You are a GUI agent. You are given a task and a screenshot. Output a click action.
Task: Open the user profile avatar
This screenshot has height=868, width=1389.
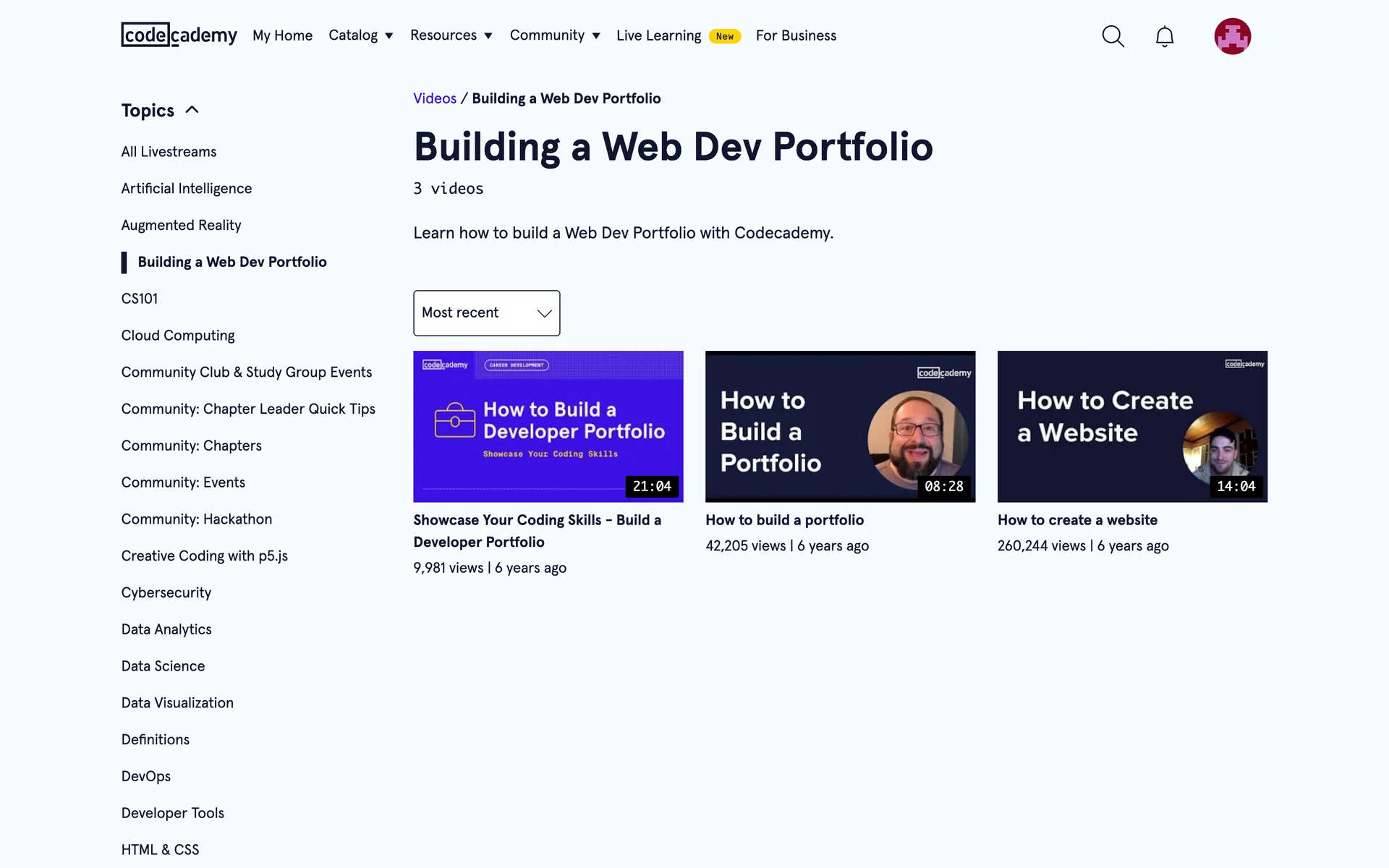[x=1232, y=36]
